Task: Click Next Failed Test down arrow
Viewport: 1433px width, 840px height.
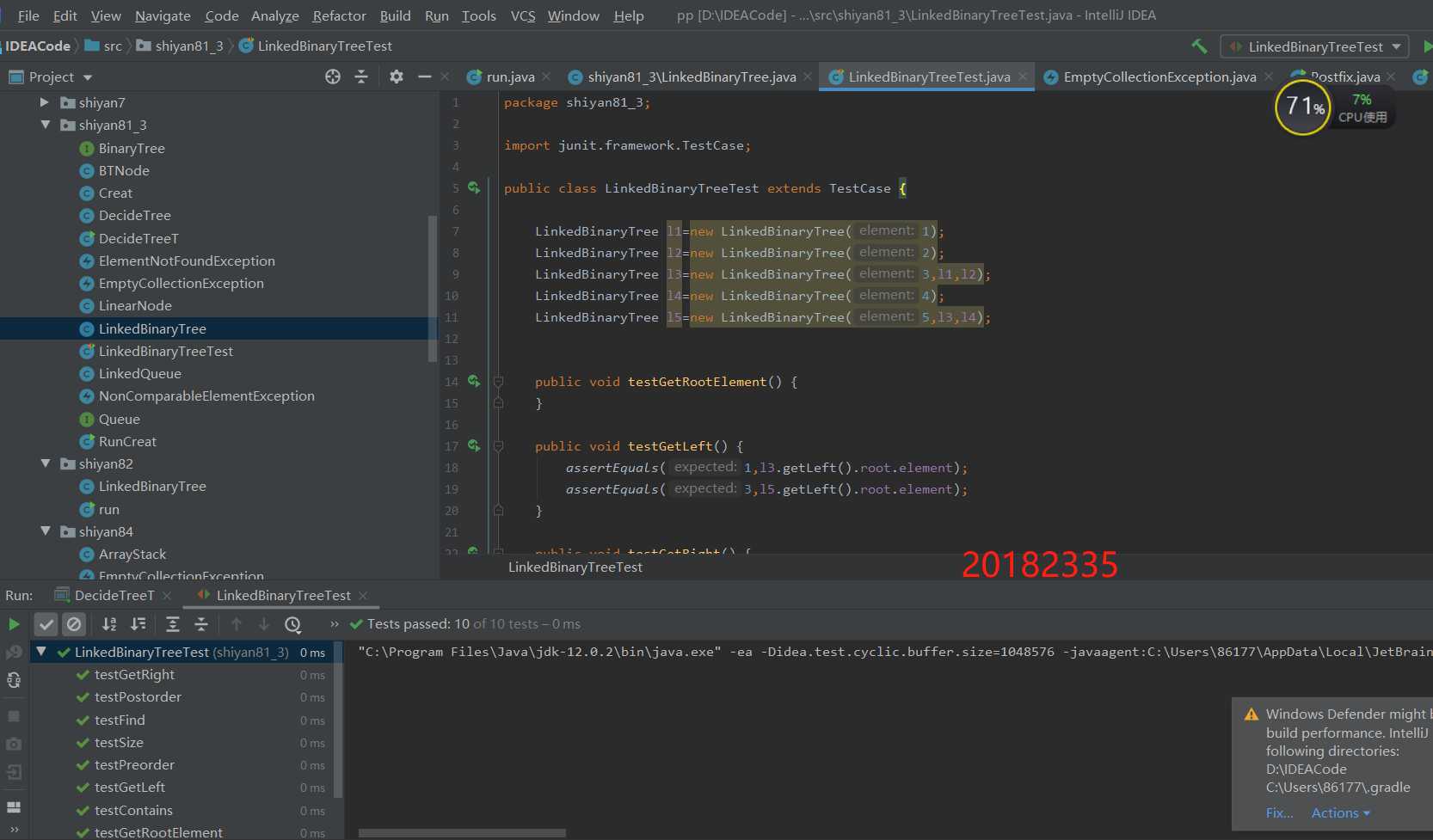Action: point(264,624)
